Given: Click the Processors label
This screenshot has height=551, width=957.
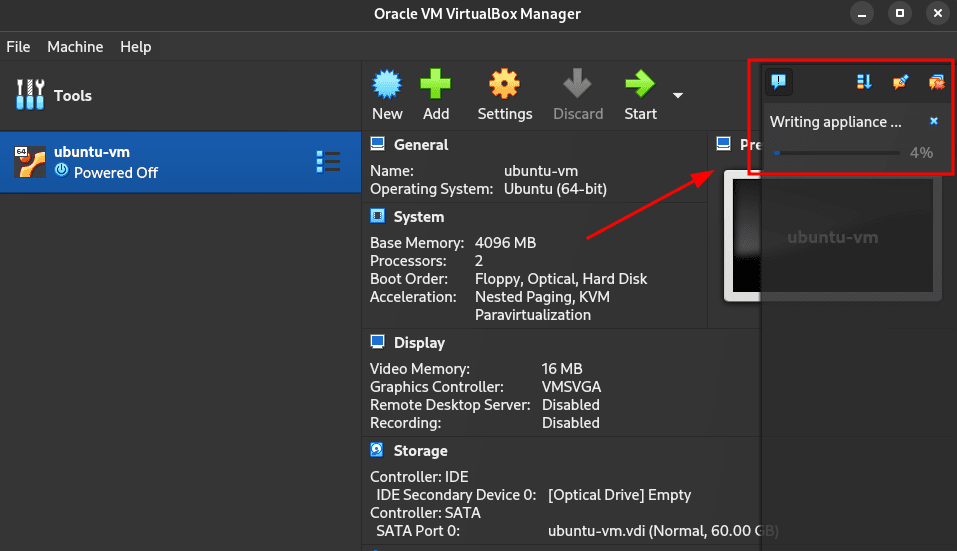Looking at the screenshot, I should pyautogui.click(x=408, y=261).
